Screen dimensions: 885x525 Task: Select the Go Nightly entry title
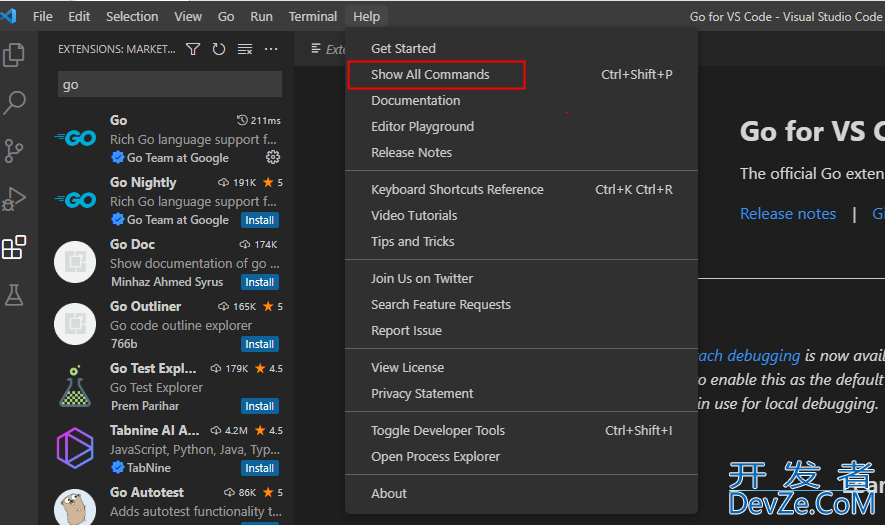coord(143,182)
